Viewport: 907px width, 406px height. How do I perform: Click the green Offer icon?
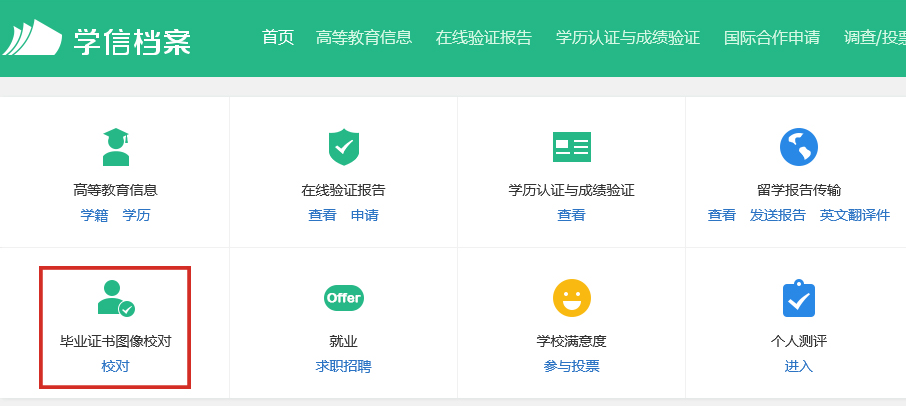point(343,298)
